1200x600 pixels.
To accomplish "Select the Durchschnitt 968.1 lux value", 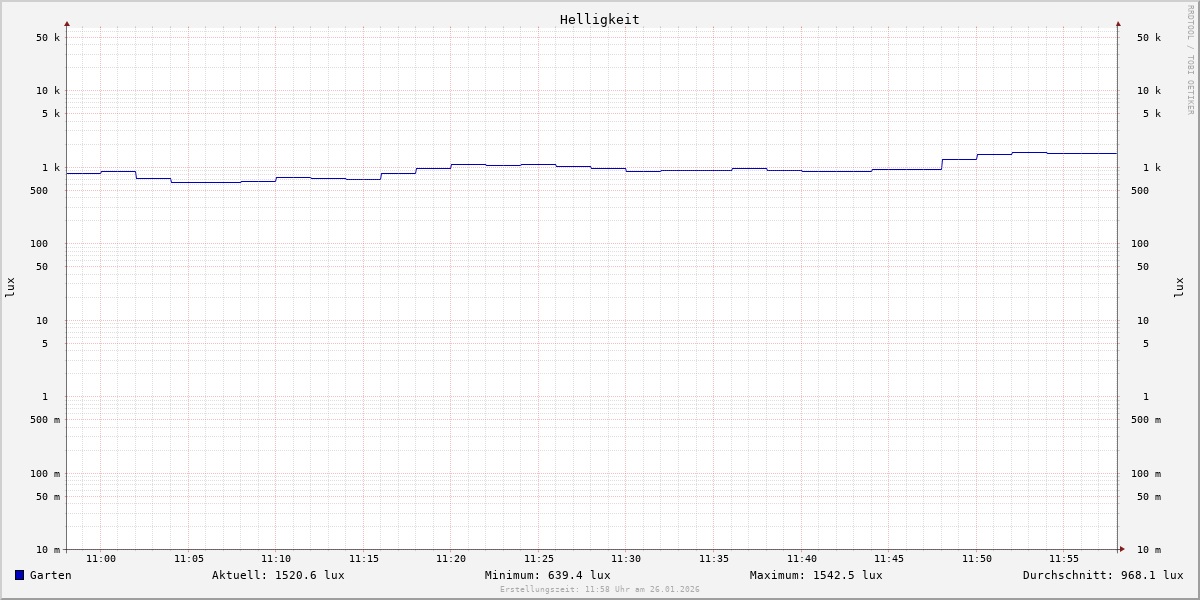I will click(1102, 575).
